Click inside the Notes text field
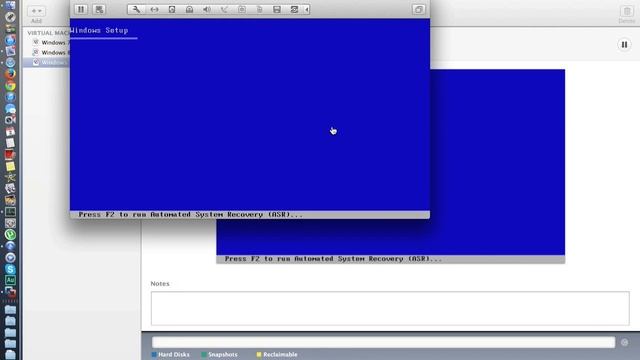 pos(390,308)
